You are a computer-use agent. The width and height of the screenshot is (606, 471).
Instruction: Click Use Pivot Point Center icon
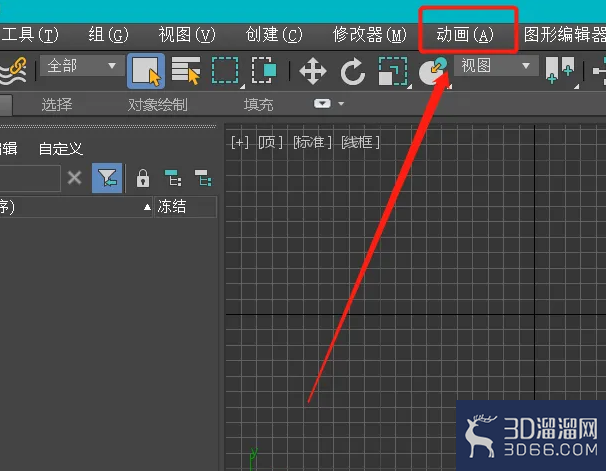coord(560,70)
